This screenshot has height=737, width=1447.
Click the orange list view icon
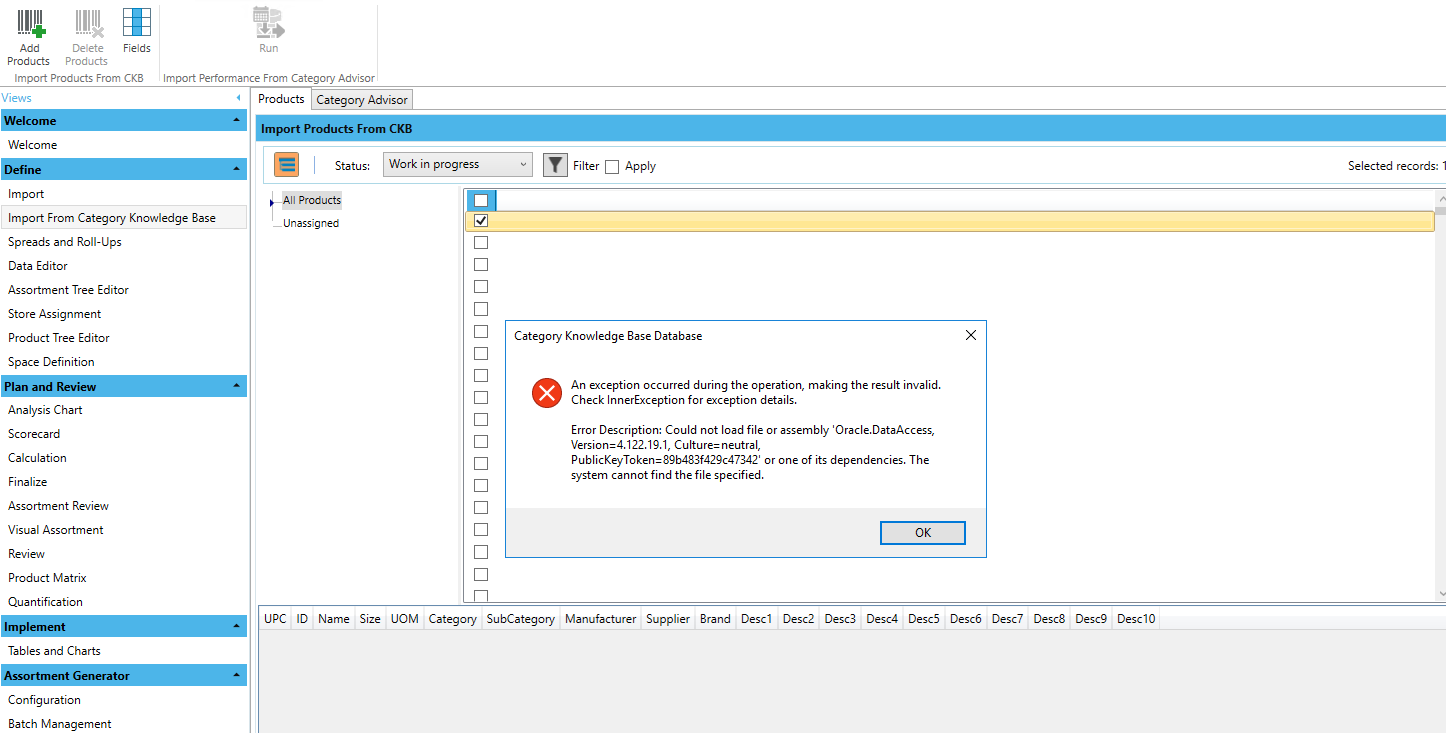[287, 165]
